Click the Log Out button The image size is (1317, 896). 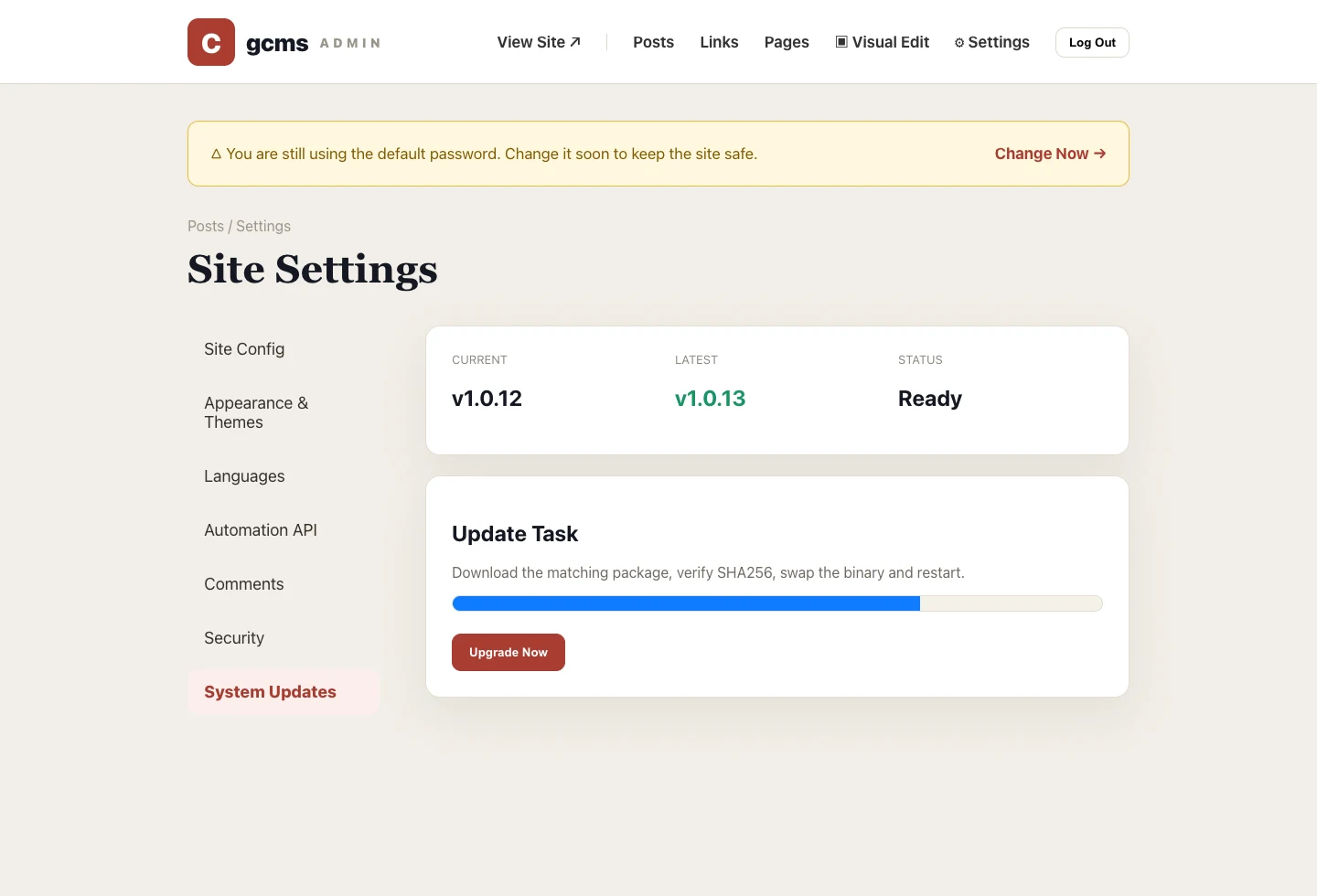pyautogui.click(x=1092, y=42)
